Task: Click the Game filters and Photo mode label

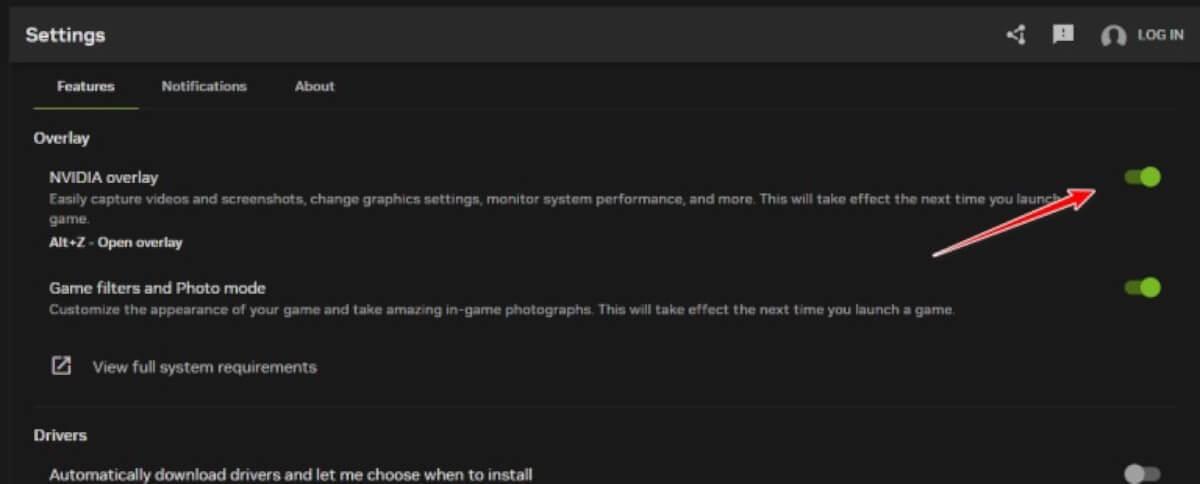Action: coord(157,288)
